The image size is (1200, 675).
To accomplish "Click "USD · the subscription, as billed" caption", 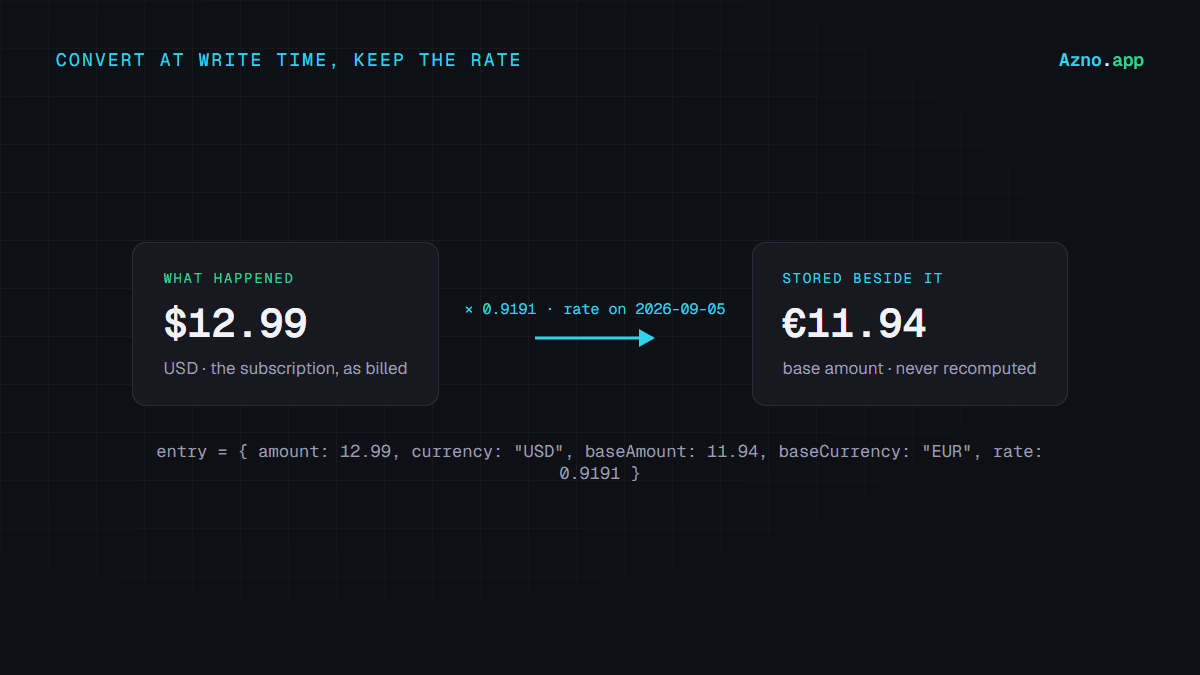I will [285, 368].
